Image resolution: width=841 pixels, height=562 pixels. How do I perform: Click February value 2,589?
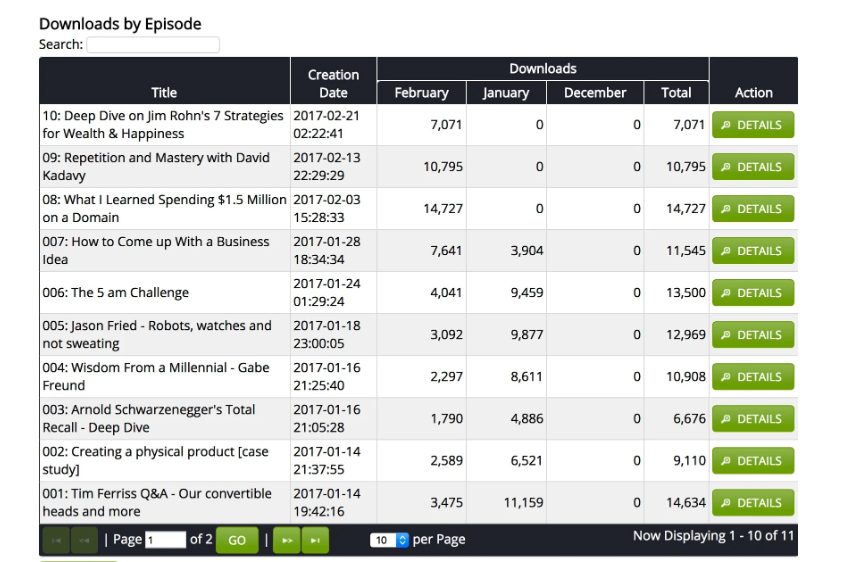(446, 461)
